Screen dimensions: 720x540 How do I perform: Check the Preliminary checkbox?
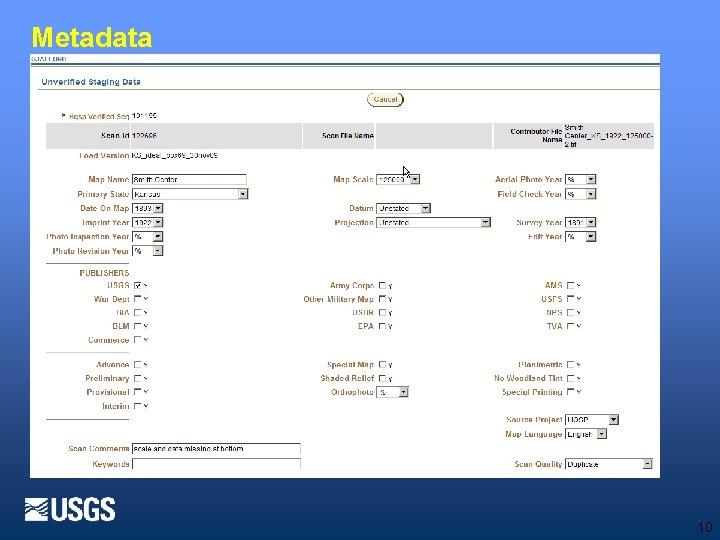point(137,378)
